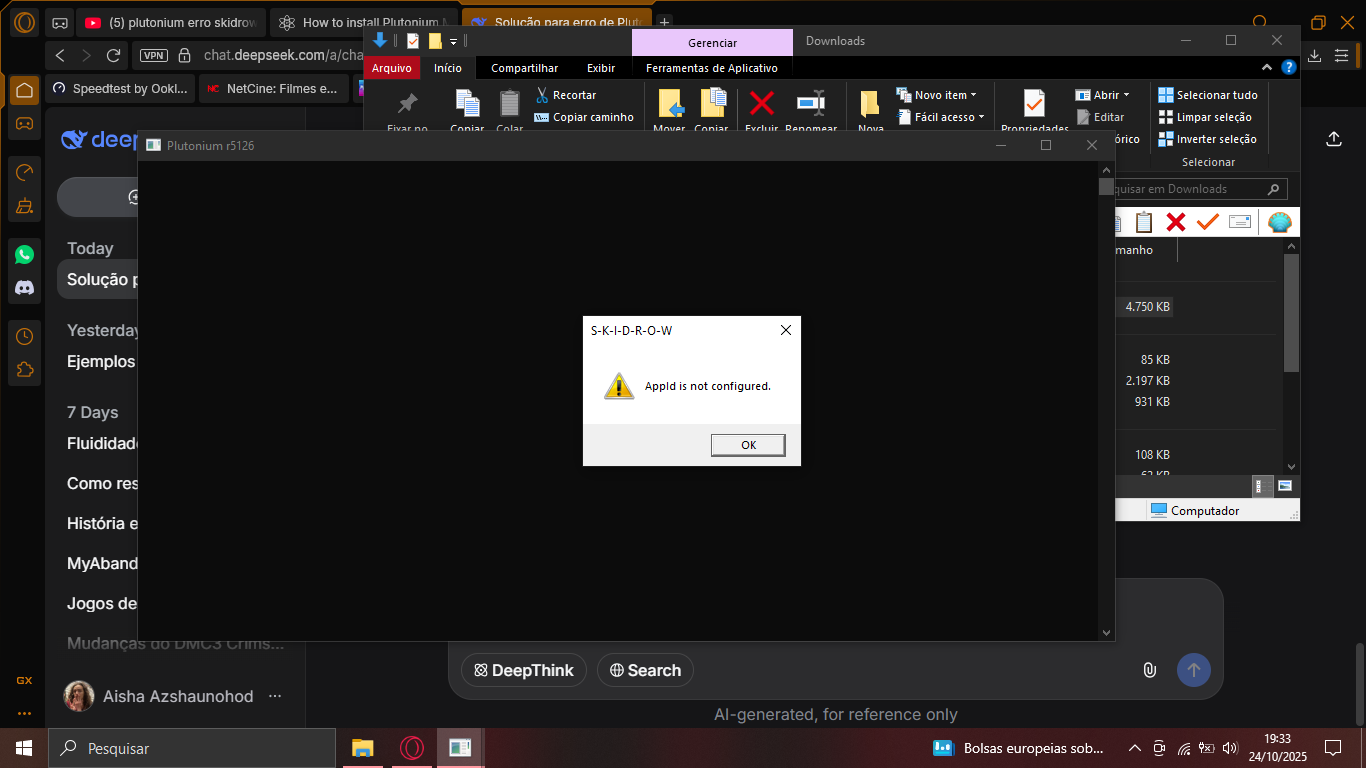
Task: Open WhatsApp from the Opera sidebar
Action: (x=25, y=254)
